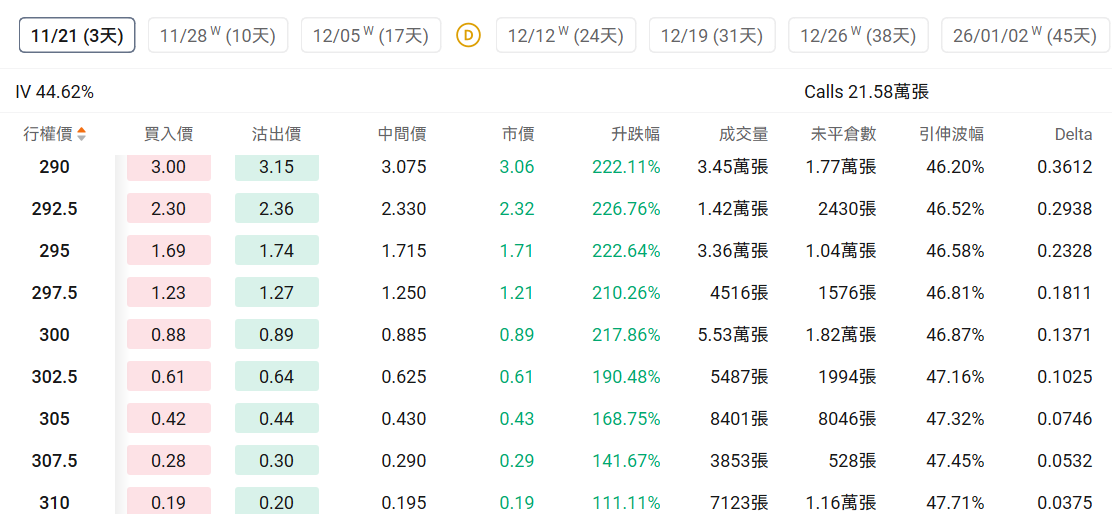Open the 26/01/02 (45天) expiry tab
Image resolution: width=1112 pixels, height=514 pixels.
pyautogui.click(x=1024, y=36)
